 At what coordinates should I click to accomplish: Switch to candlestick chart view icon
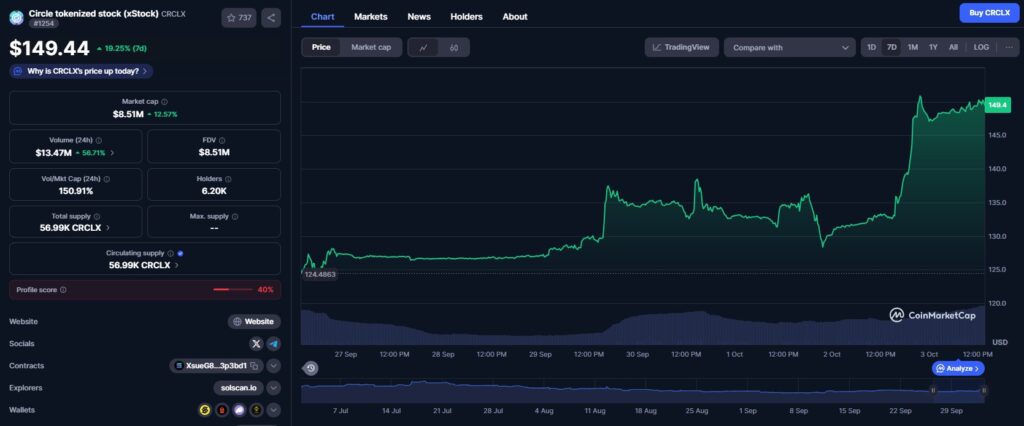[x=453, y=47]
